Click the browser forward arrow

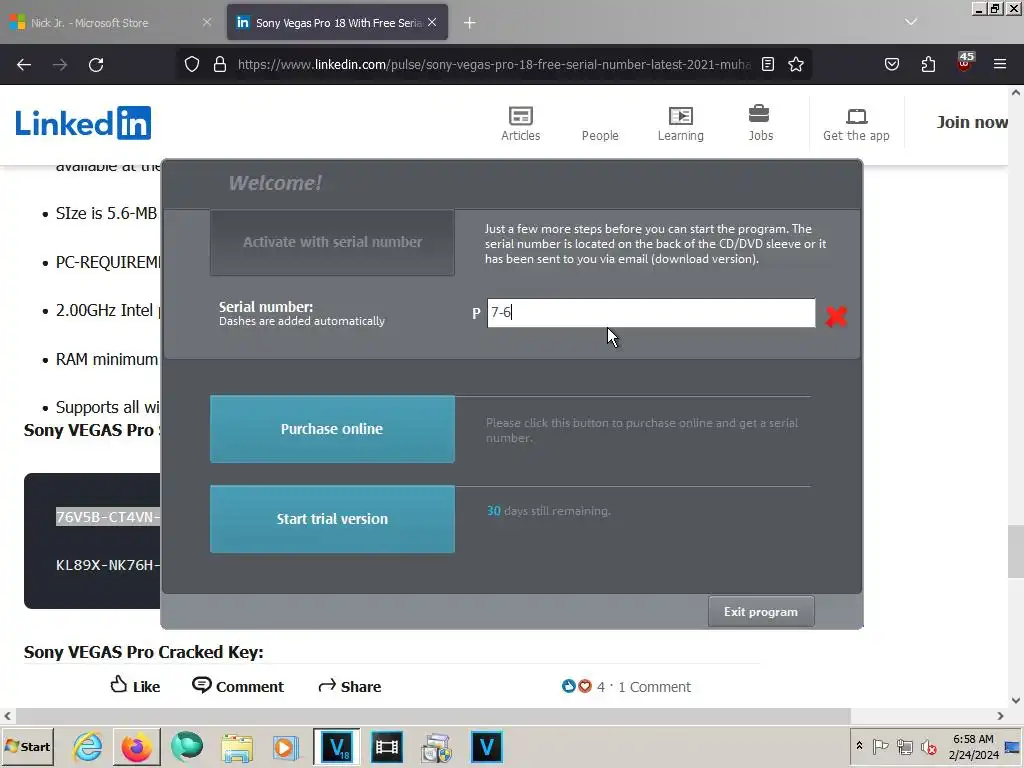pyautogui.click(x=60, y=65)
